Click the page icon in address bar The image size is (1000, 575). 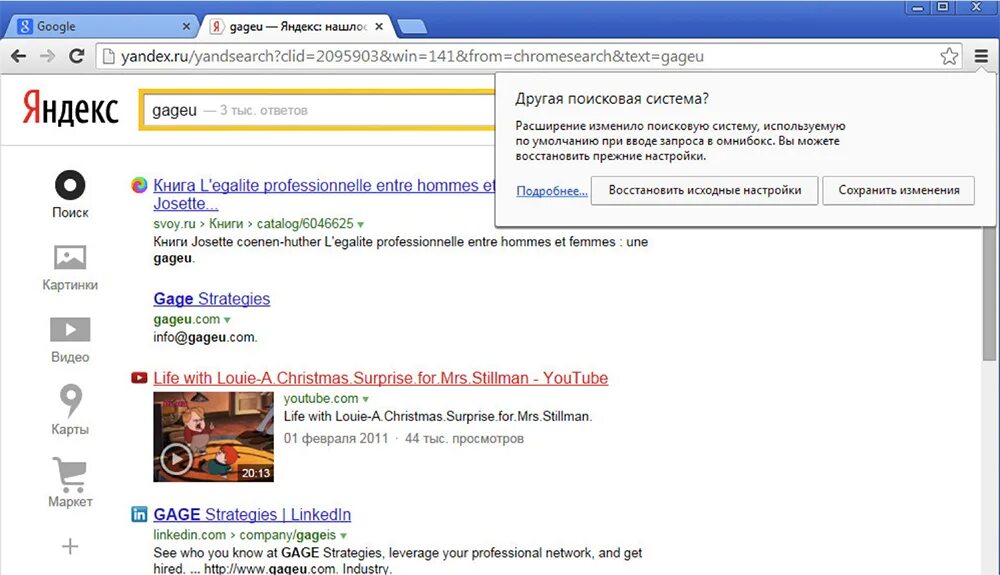109,56
